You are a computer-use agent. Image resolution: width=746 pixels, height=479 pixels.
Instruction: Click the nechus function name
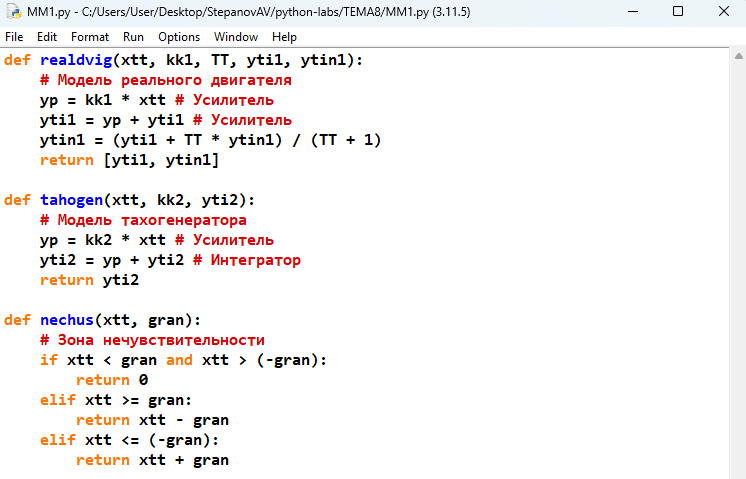[66, 320]
